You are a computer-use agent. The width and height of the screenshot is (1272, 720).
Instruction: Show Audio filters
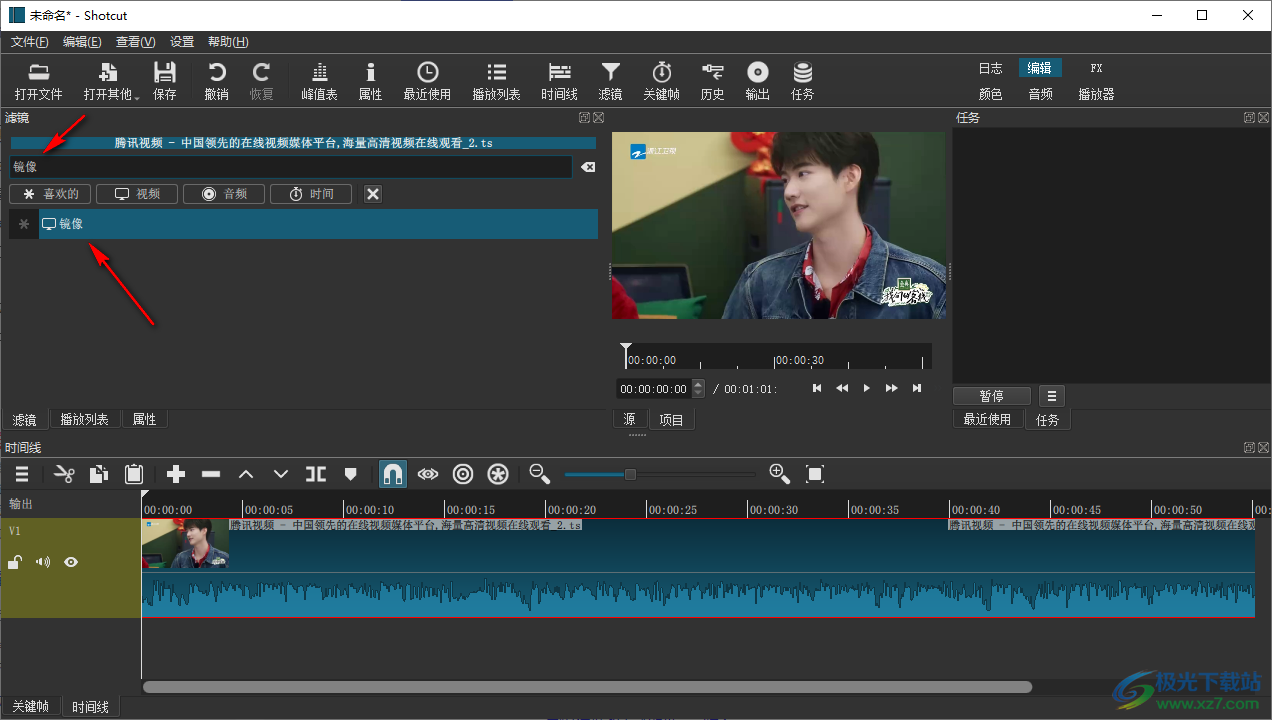(224, 194)
